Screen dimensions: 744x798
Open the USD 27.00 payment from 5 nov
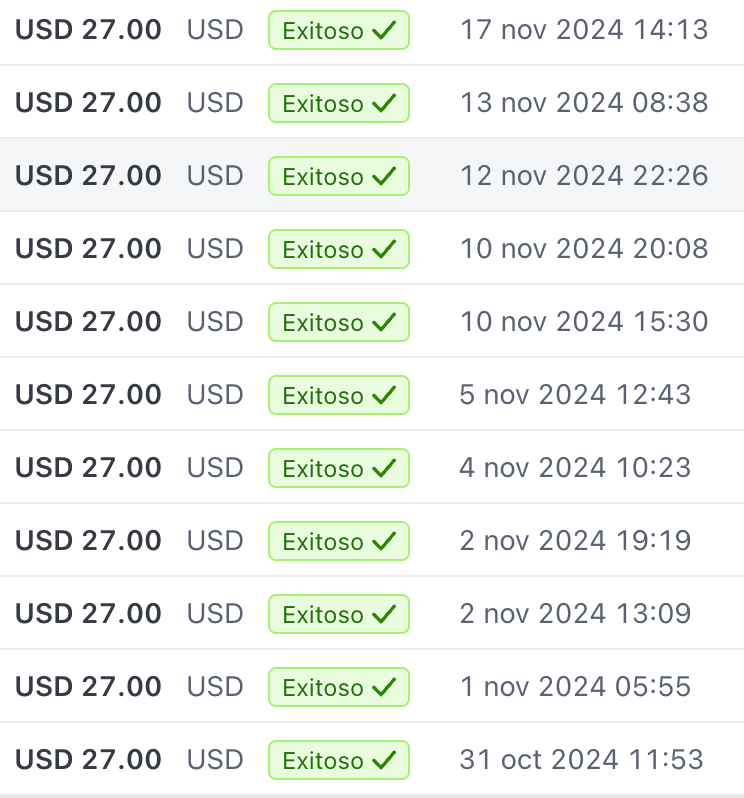click(x=88, y=395)
